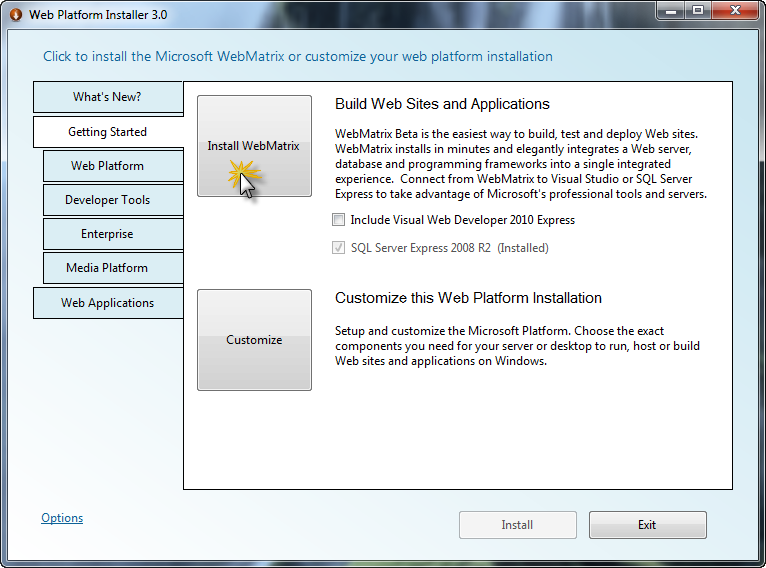Close the window with the X button
766x568 pixels.
pos(736,11)
